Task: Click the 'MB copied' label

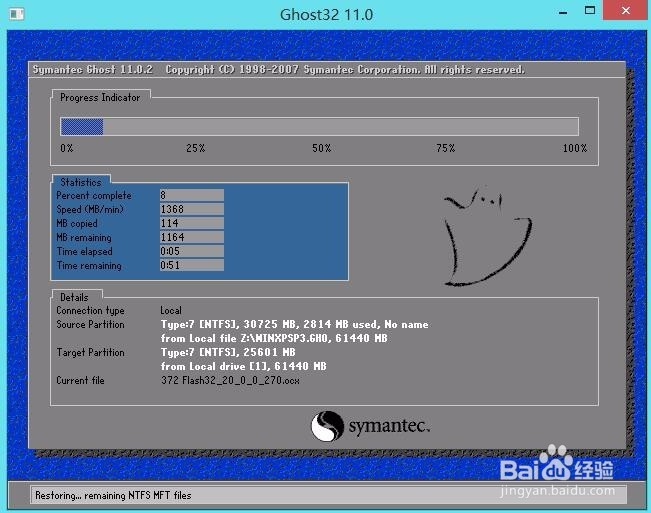Action: pyautogui.click(x=77, y=223)
